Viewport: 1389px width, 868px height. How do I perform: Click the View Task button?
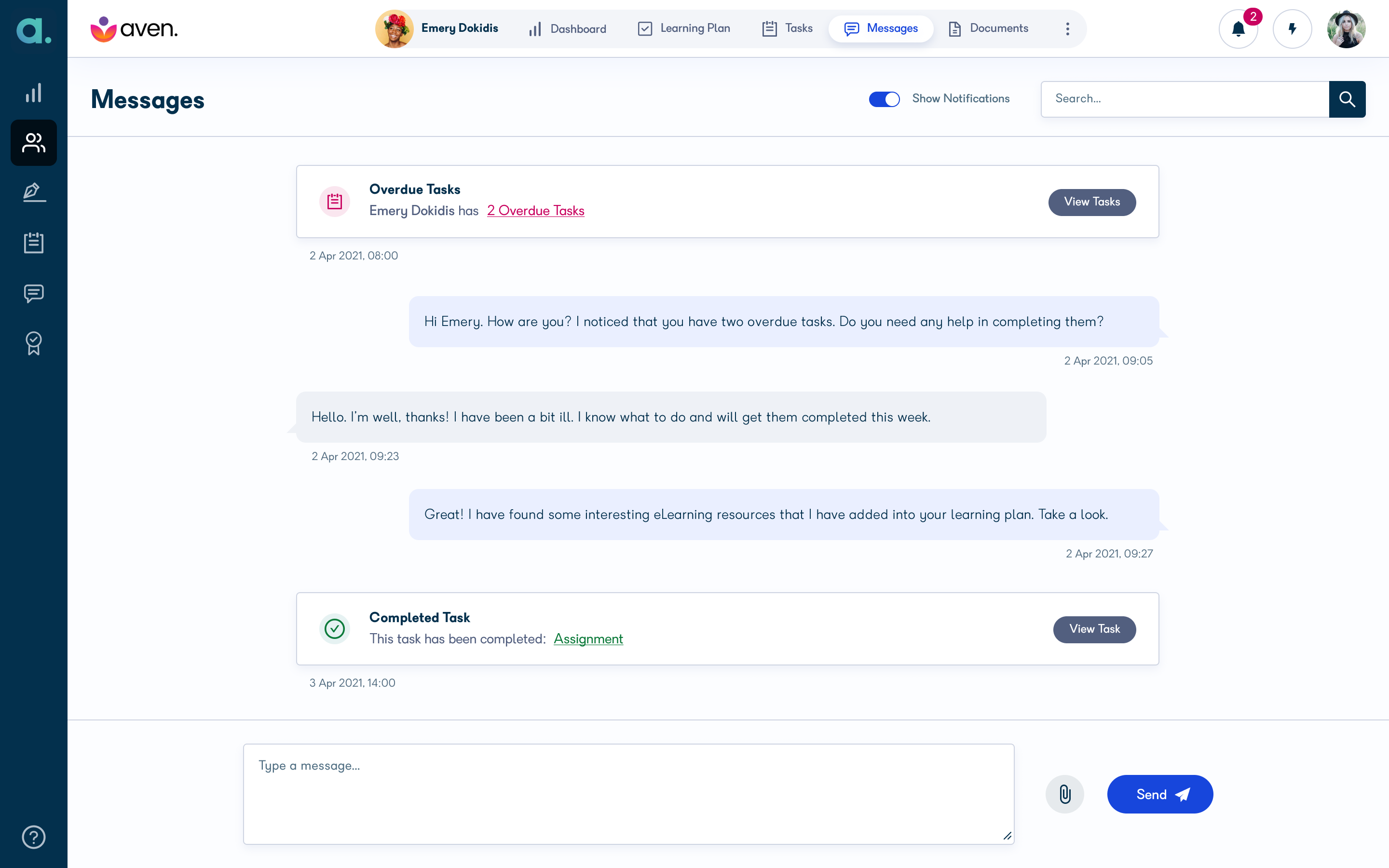(1094, 629)
